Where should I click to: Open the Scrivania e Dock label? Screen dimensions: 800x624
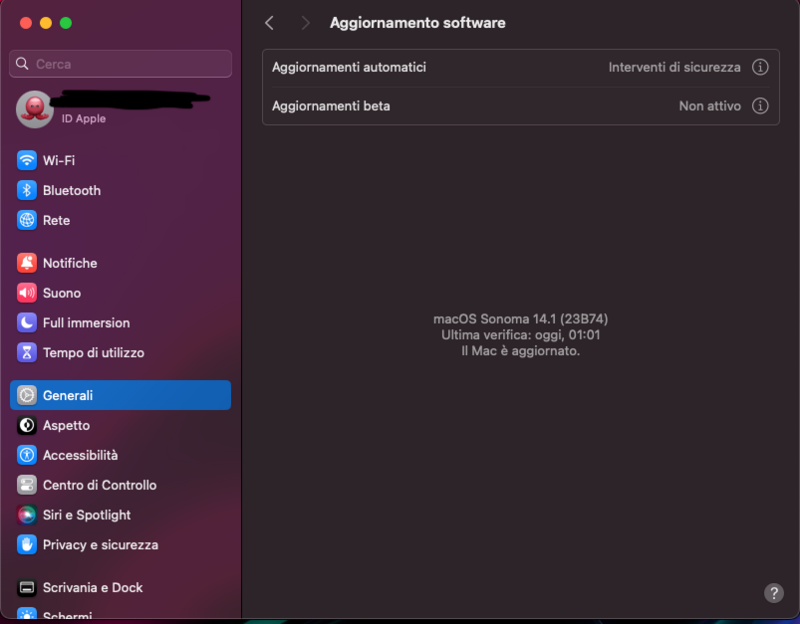pyautogui.click(x=93, y=587)
